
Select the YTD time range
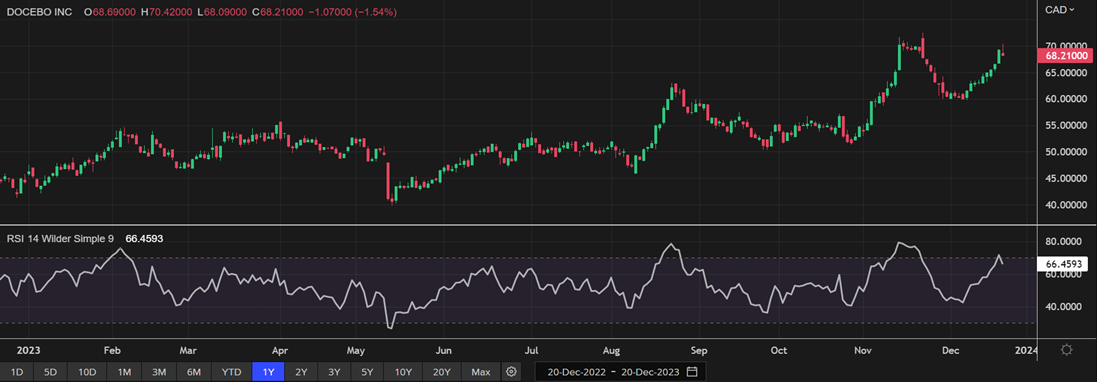(x=232, y=372)
